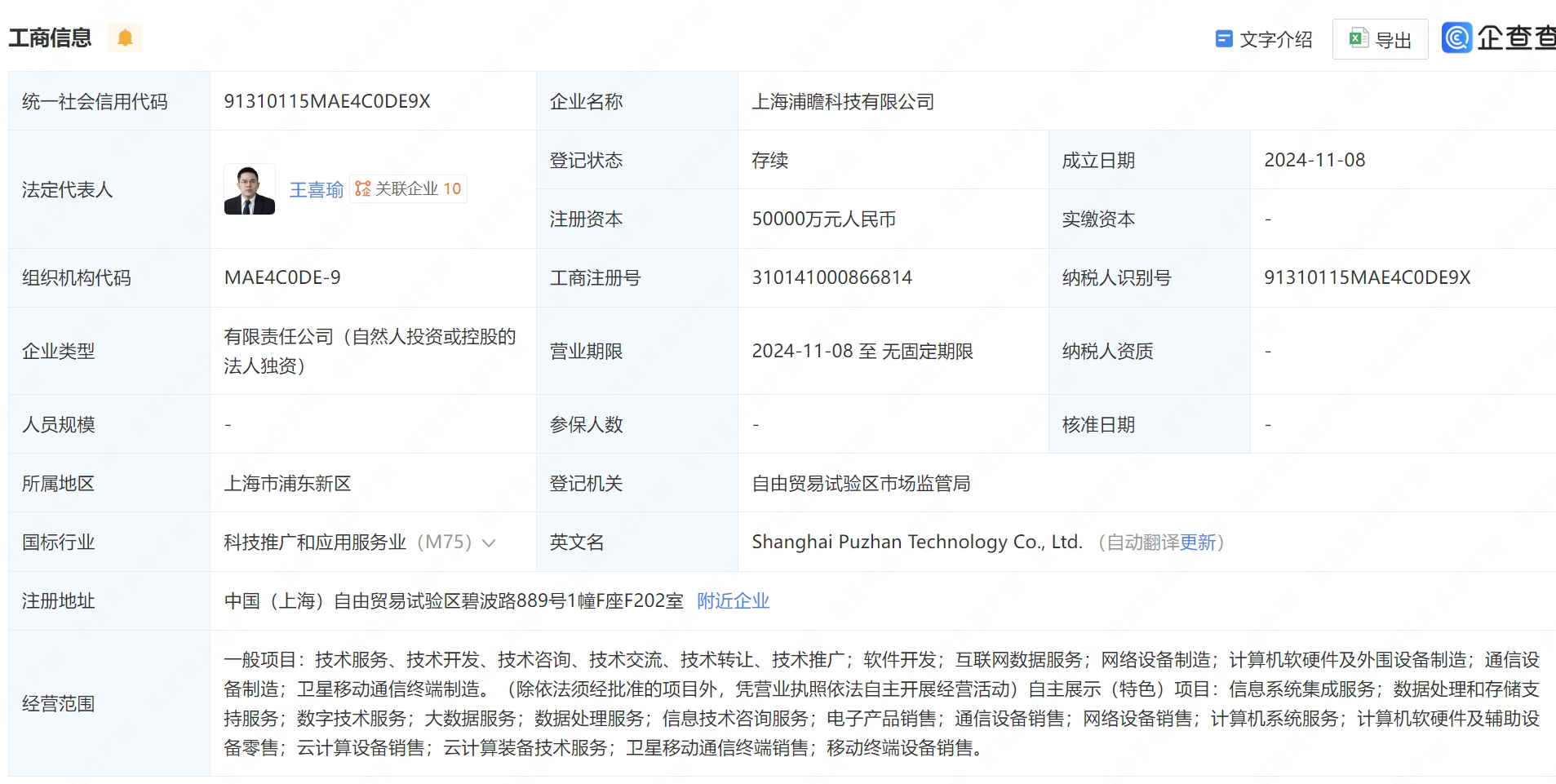Click the orange notification bell icon
This screenshot has width=1556, height=784.
(x=125, y=38)
